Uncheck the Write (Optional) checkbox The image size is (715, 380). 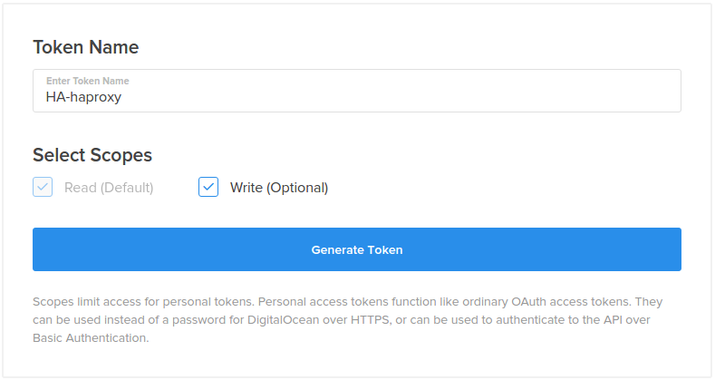click(x=208, y=187)
